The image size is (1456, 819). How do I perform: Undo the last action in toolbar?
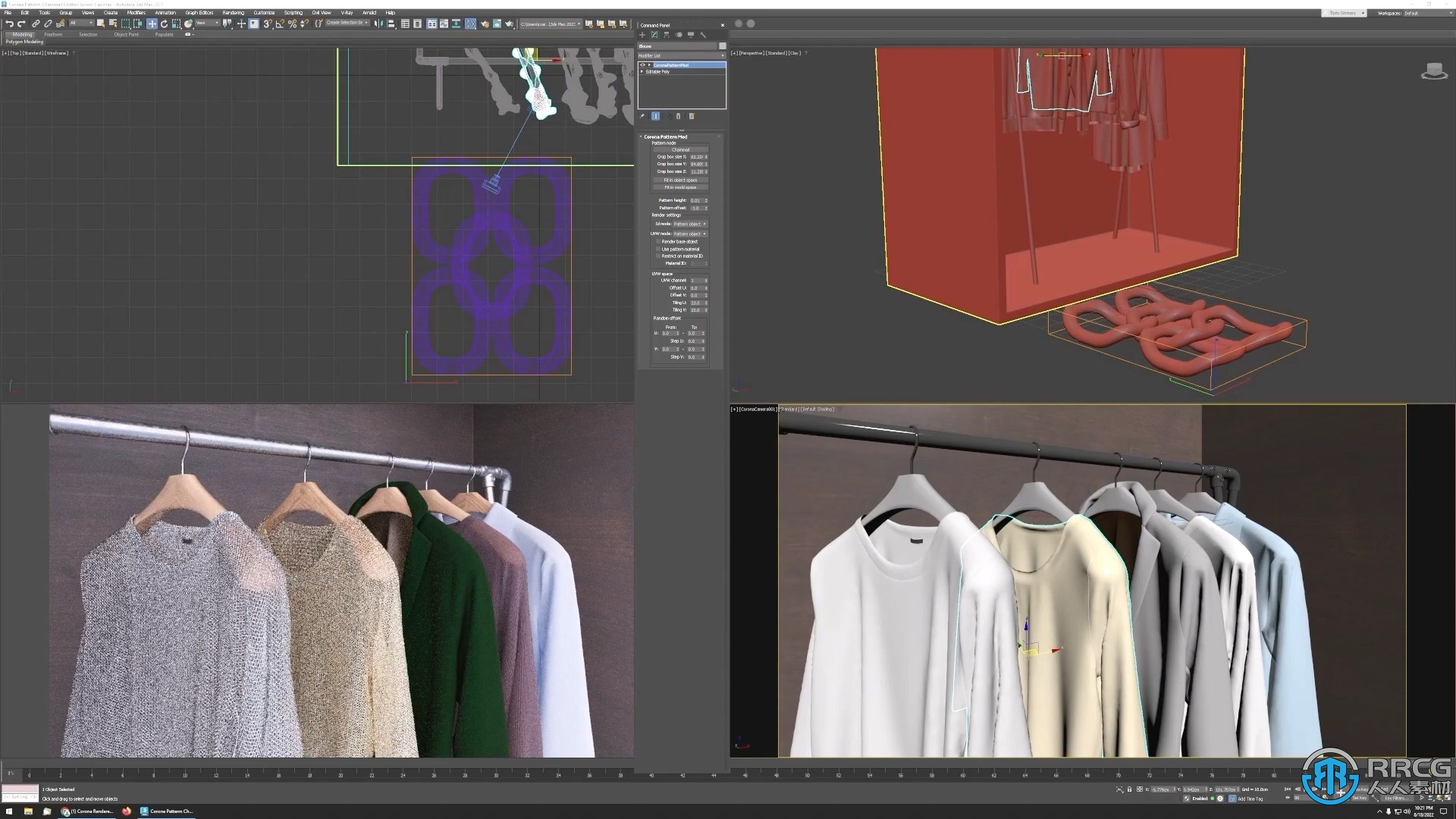click(x=9, y=24)
